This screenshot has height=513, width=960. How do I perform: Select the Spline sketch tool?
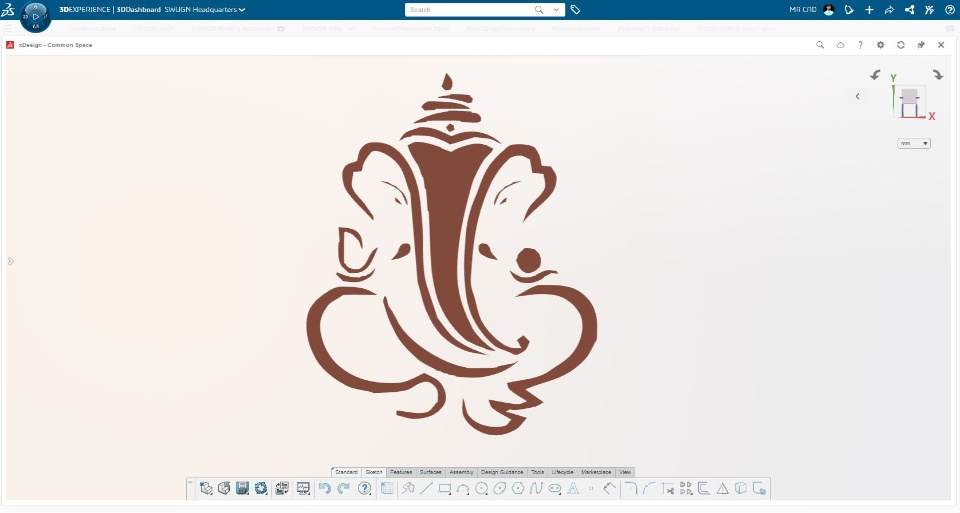[536, 488]
